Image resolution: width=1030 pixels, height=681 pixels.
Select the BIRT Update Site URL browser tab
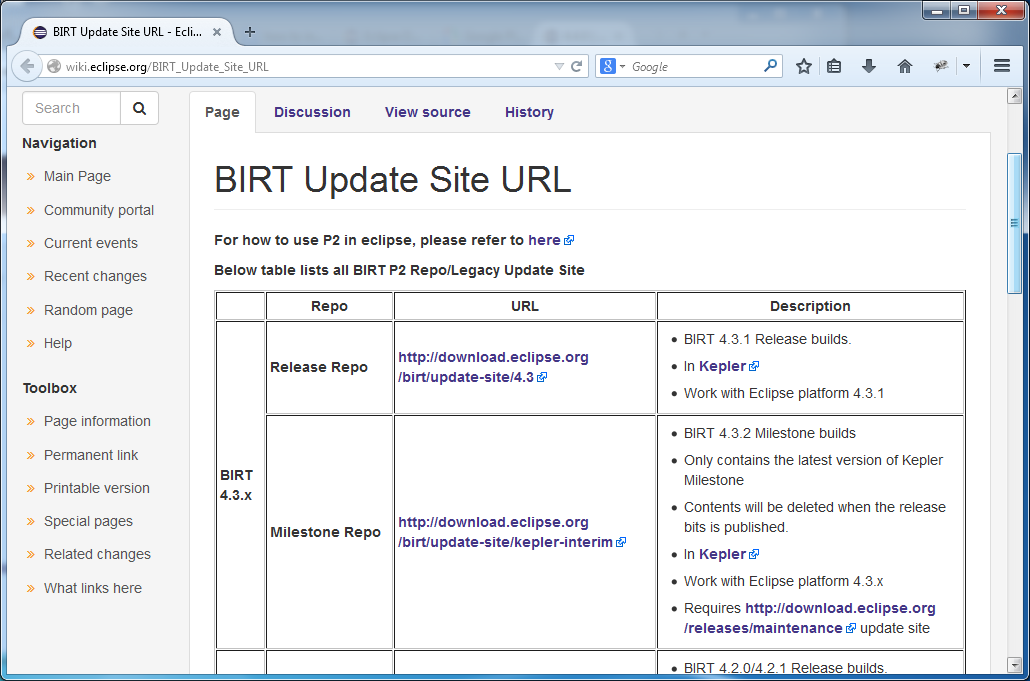127,32
